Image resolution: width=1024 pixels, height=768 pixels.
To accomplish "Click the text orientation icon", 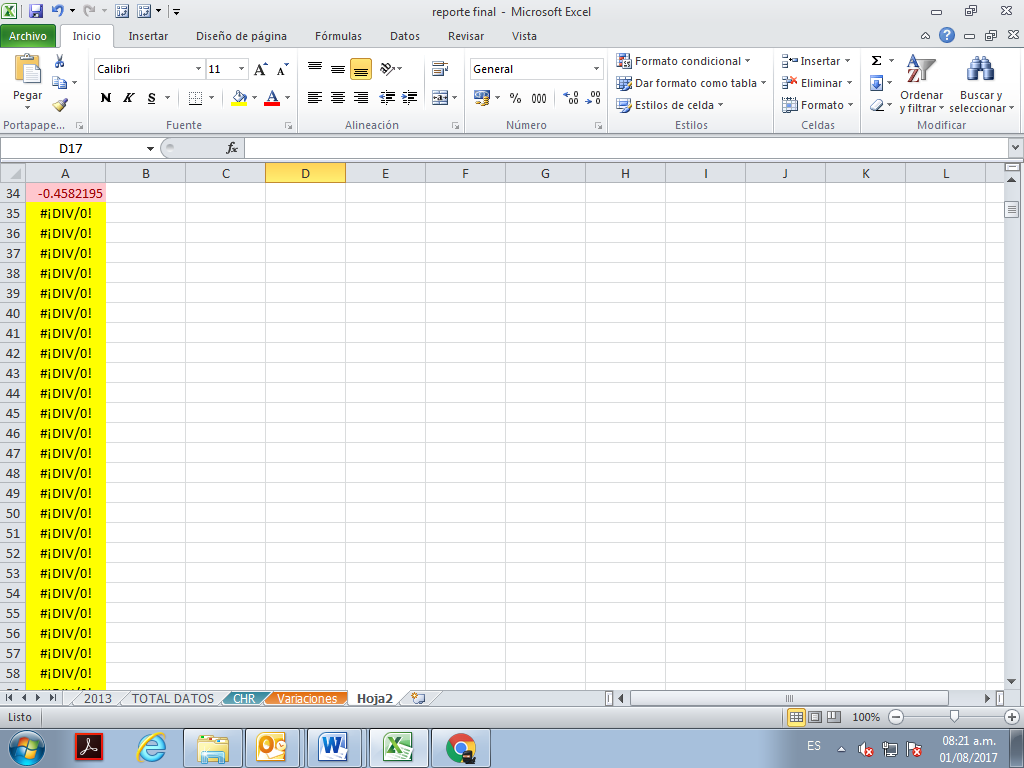I will 387,69.
